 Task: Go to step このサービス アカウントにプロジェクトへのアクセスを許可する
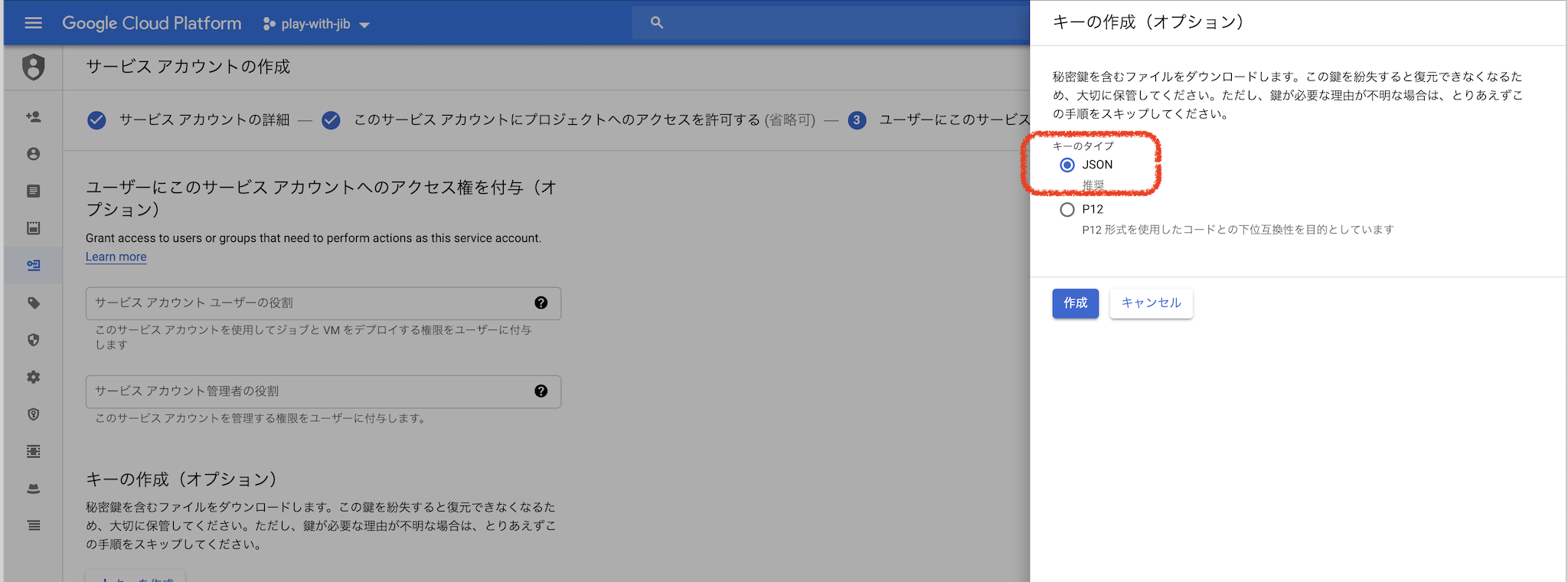[x=569, y=119]
